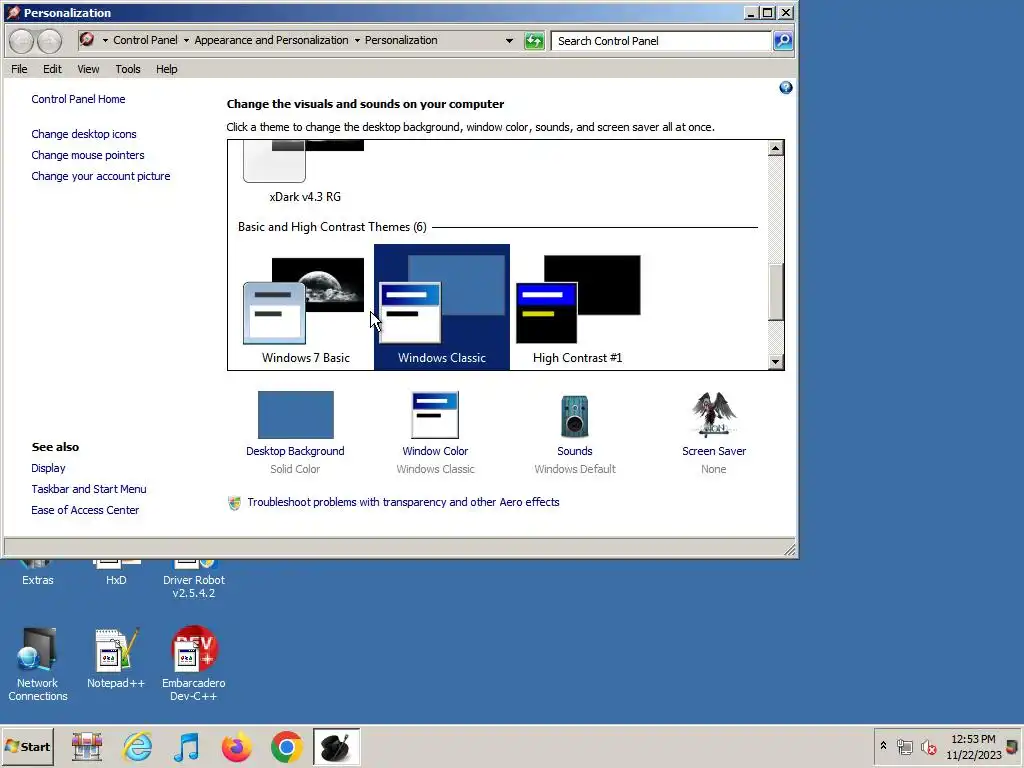Screen dimensions: 1024x768
Task: Click Personalization in the breadcrumb path
Action: (401, 40)
